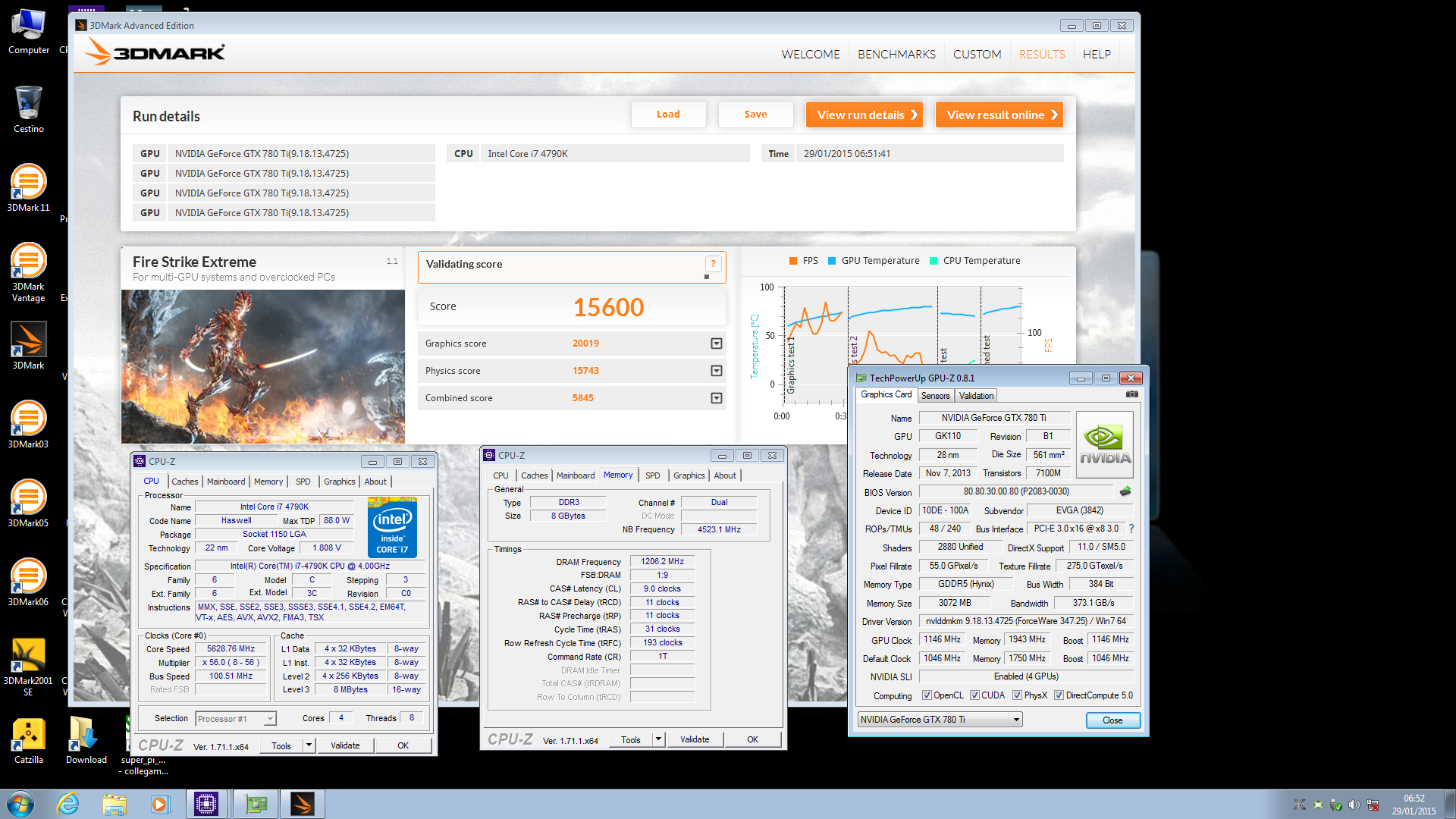Image resolution: width=1456 pixels, height=819 pixels.
Task: Switch to the Validation tab in GPU-Z
Action: (976, 396)
